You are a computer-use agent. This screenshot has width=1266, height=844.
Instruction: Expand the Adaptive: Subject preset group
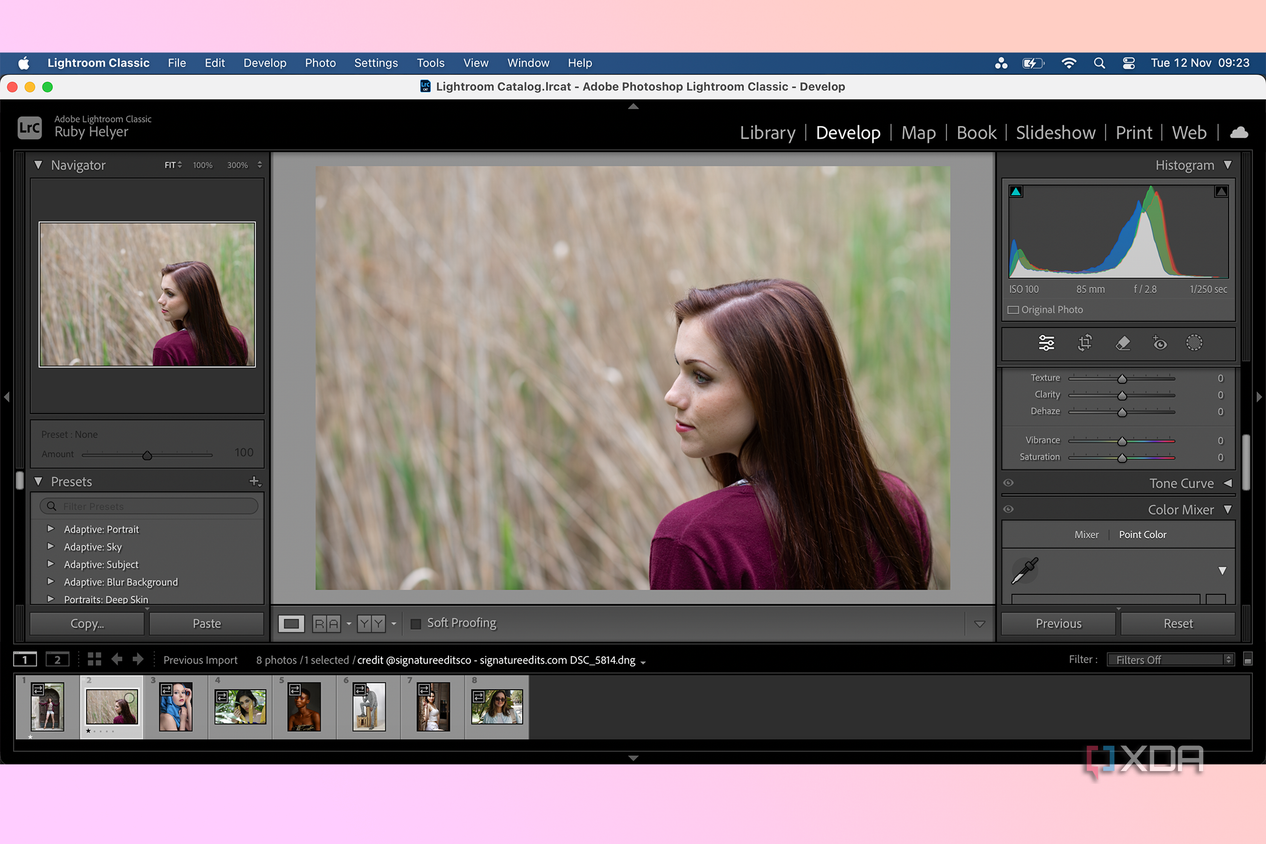pyautogui.click(x=50, y=564)
